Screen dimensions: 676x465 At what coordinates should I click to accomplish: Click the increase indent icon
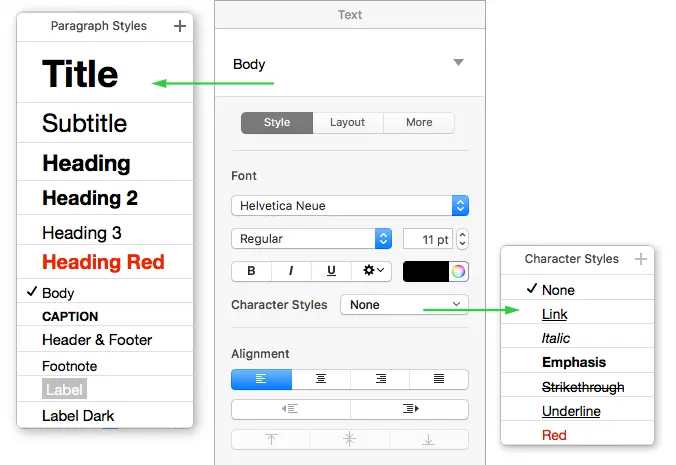click(x=410, y=409)
